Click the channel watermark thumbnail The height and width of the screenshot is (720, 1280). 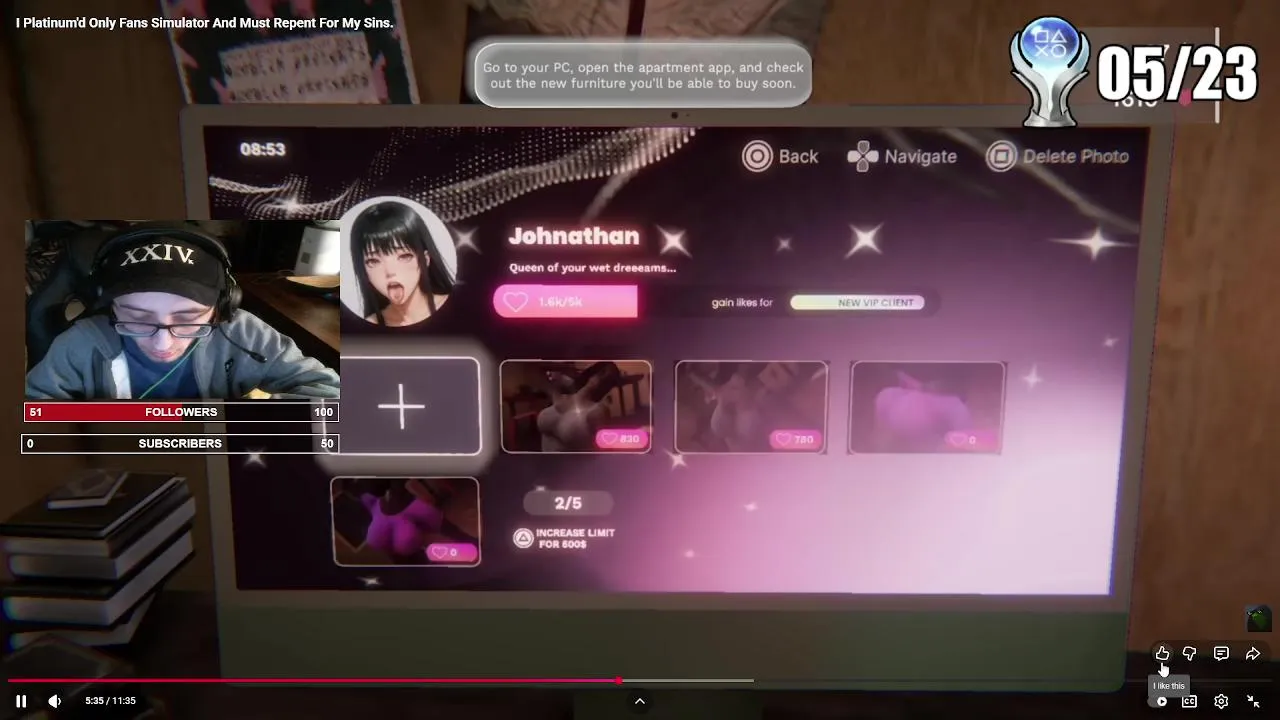[1258, 619]
